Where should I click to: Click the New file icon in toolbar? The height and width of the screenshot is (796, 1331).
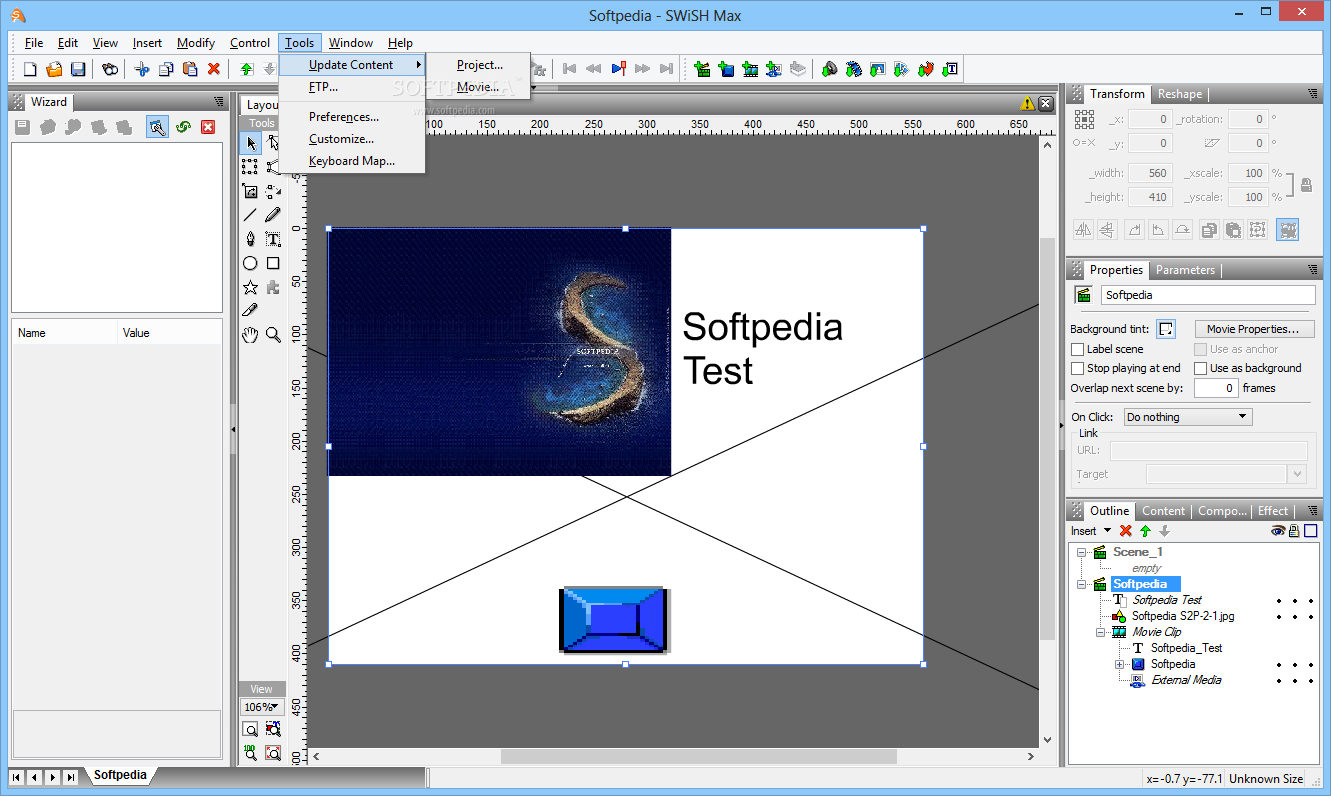(30, 69)
